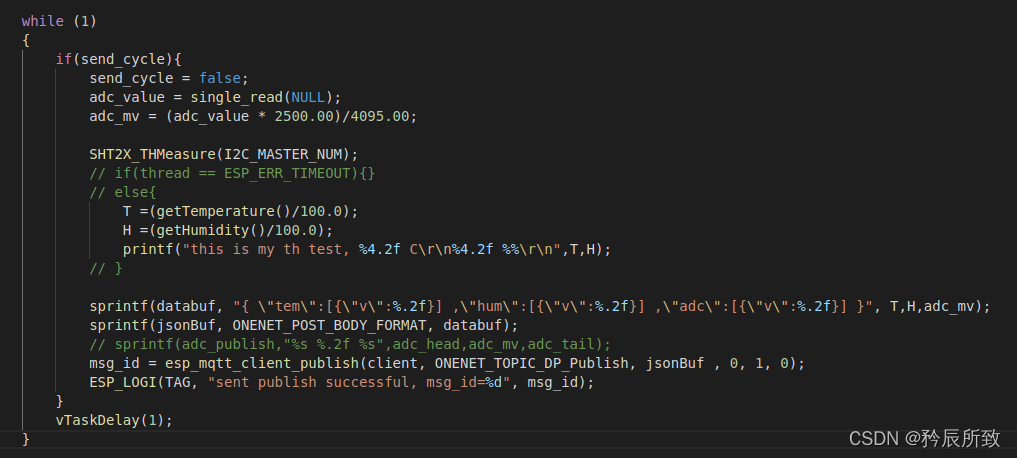Click the 'sprintf(databuf, ...' line

[540, 306]
